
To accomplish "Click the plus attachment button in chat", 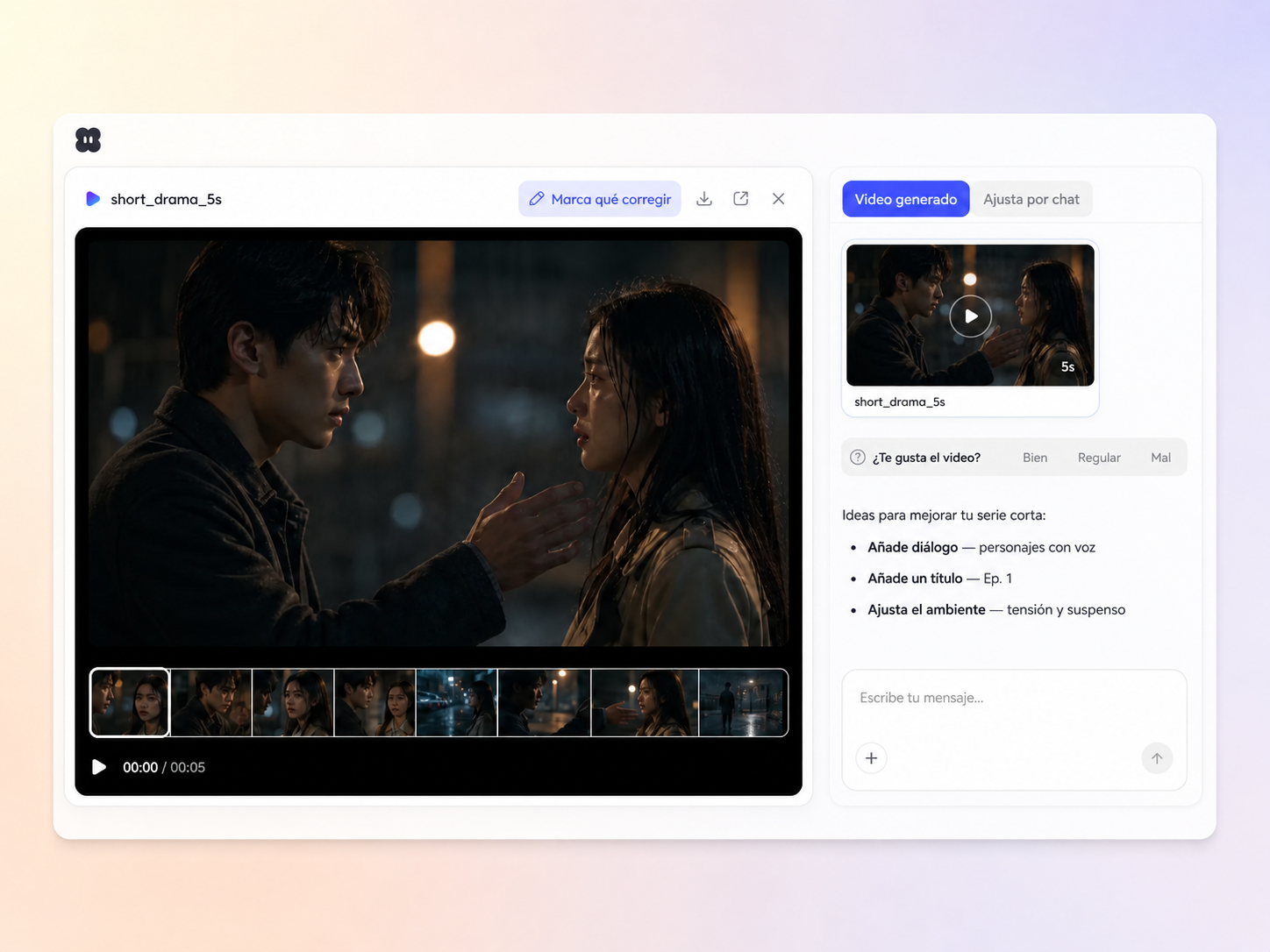I will coord(871,758).
